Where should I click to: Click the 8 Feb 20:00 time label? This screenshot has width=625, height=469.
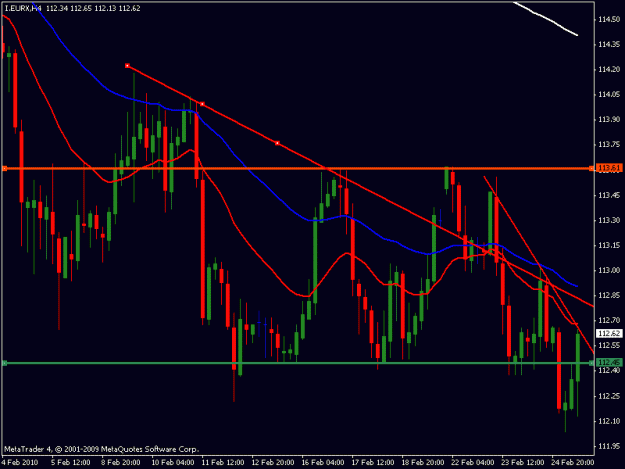[120, 462]
